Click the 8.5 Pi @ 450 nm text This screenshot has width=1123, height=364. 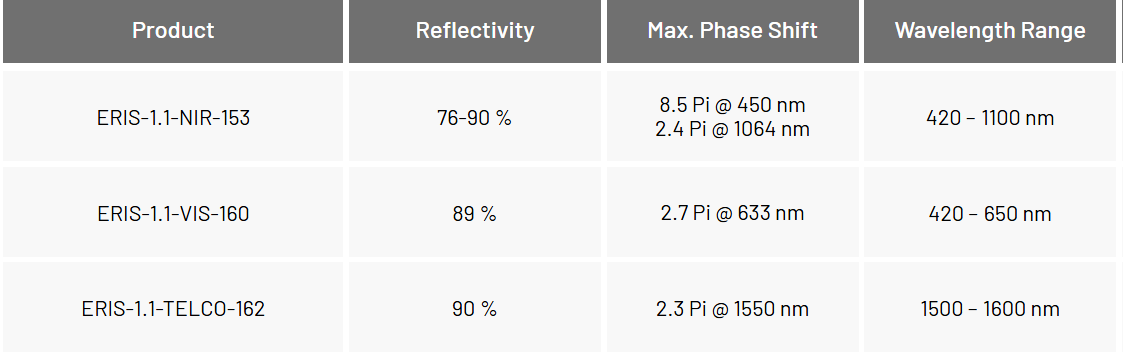click(733, 105)
